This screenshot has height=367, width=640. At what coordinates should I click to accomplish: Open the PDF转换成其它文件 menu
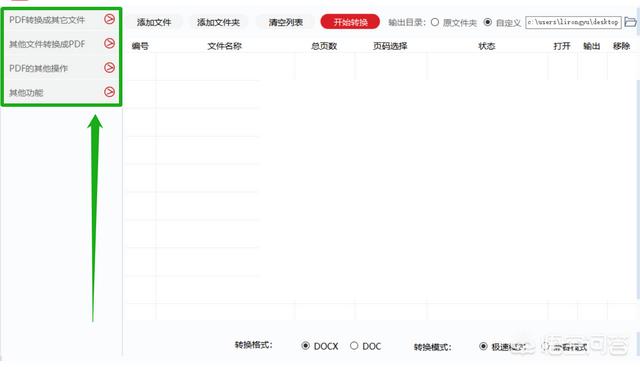[61, 19]
